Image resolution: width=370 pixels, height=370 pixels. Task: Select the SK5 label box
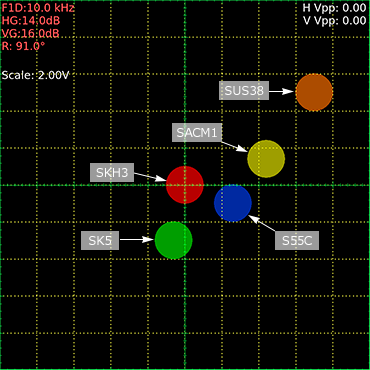100,240
